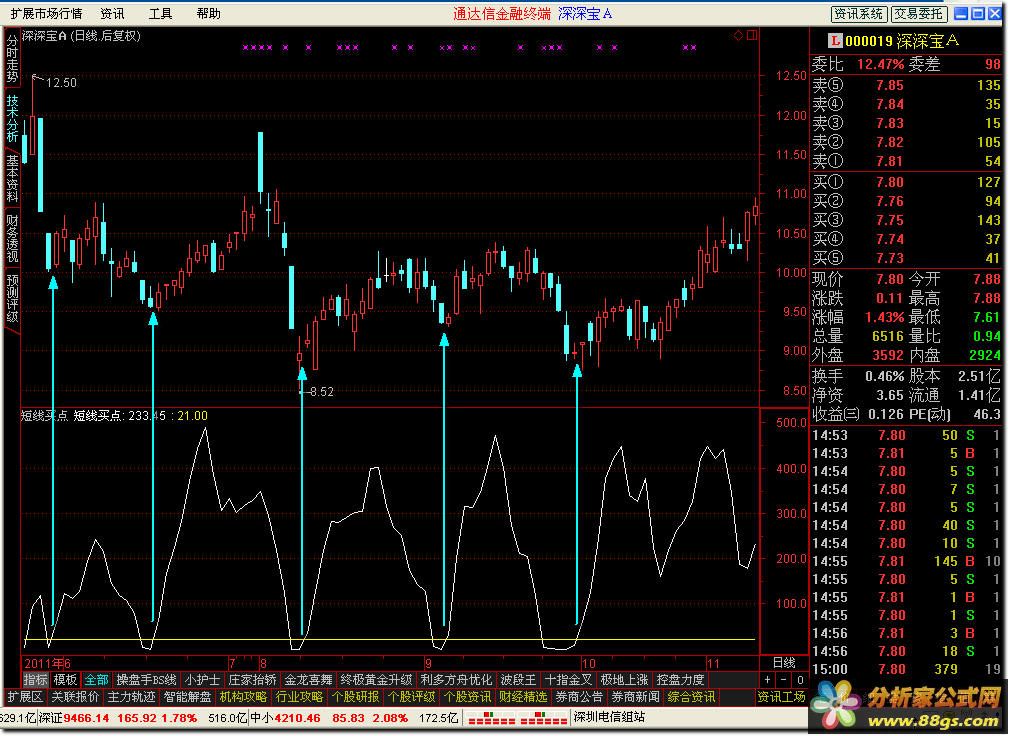Switch to 预测评级 side tab
Screen dimensions: 1010x736
[12, 299]
